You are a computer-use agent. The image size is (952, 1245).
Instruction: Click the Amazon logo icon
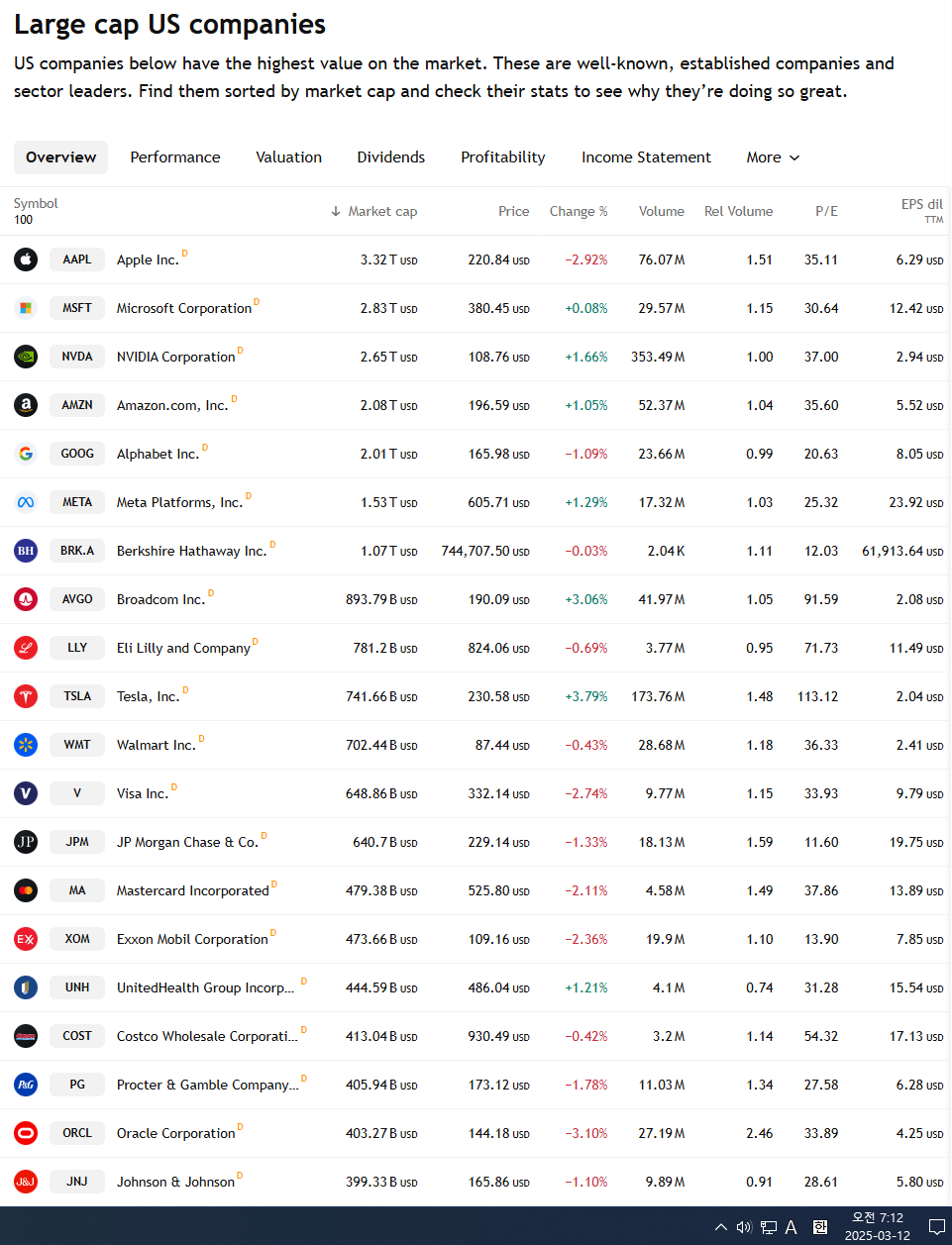point(26,405)
